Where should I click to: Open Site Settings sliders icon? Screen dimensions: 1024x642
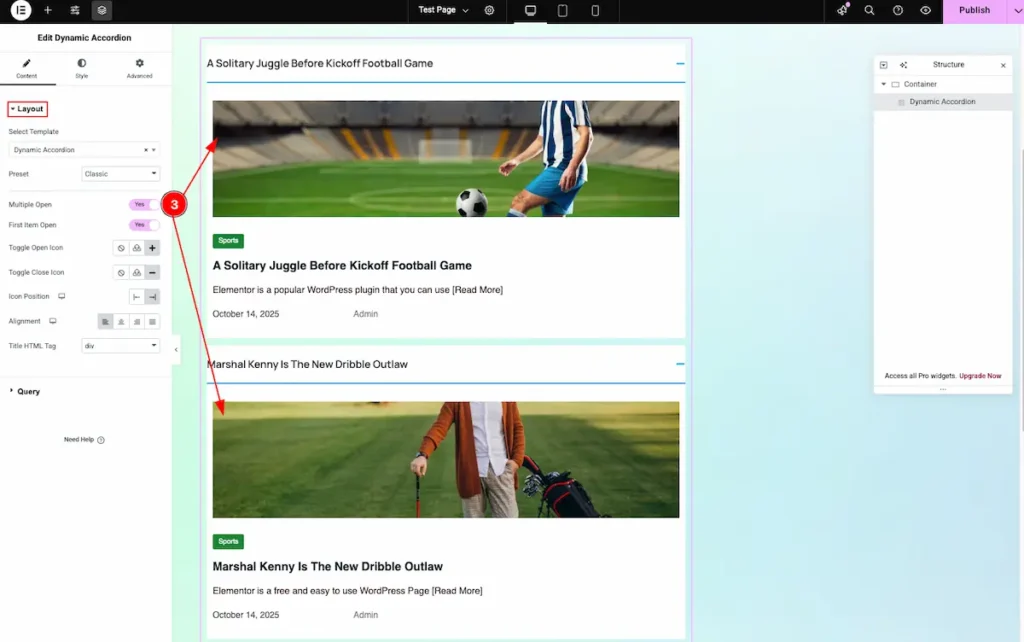pyautogui.click(x=75, y=10)
